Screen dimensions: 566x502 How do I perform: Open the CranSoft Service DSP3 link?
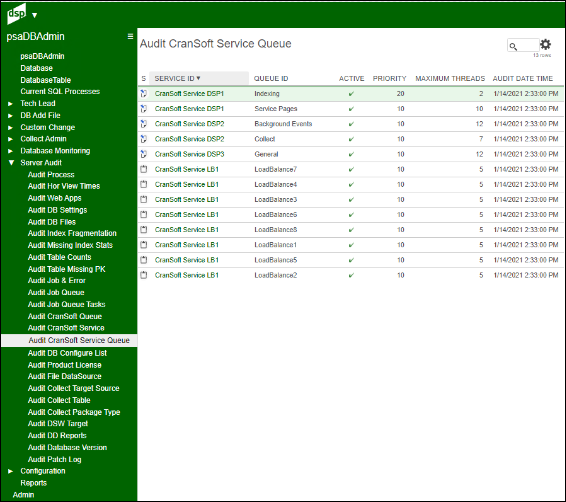point(190,154)
